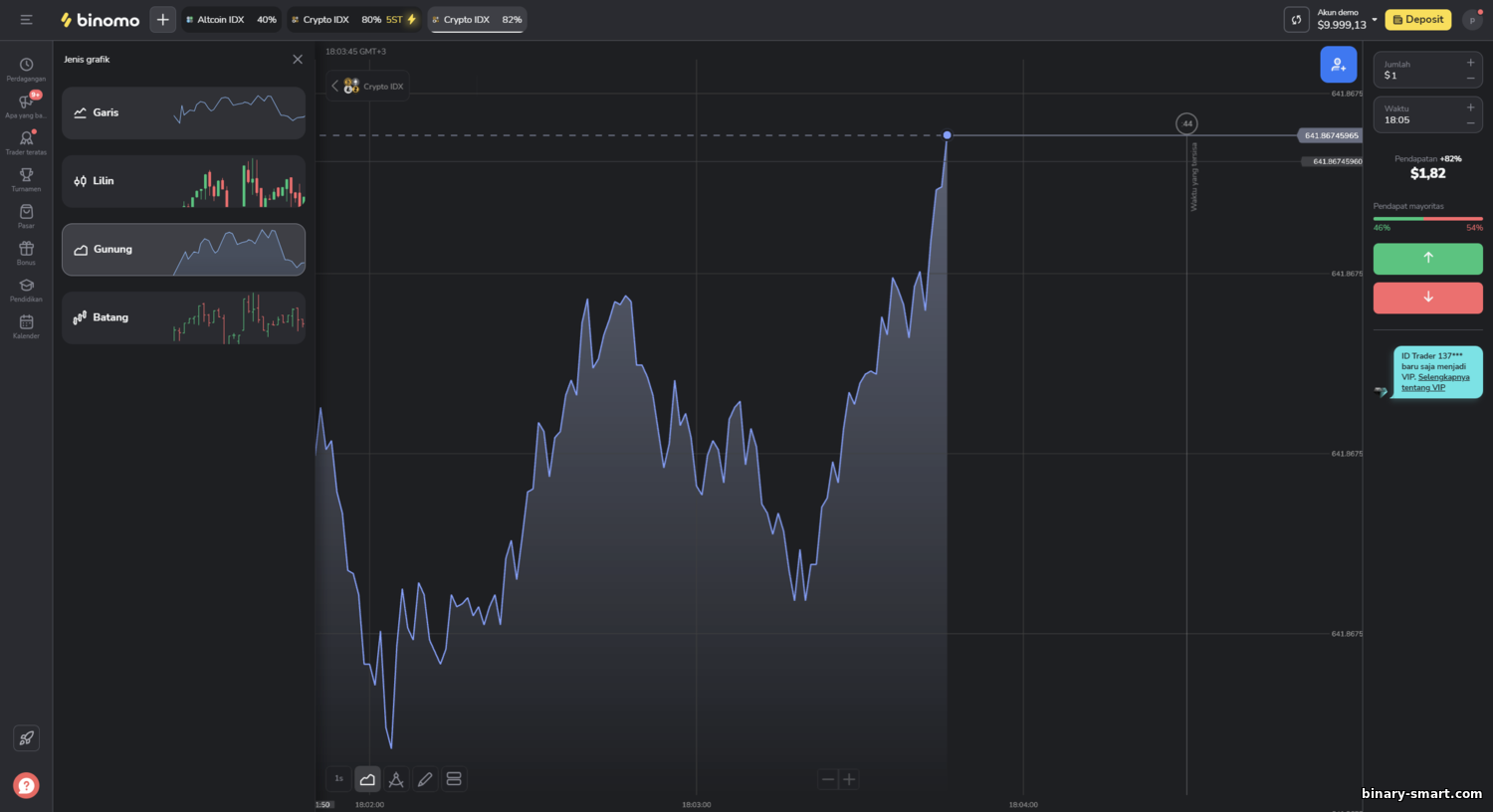The height and width of the screenshot is (812, 1493).
Task: Select the drawing pencil tool
Action: 425,779
